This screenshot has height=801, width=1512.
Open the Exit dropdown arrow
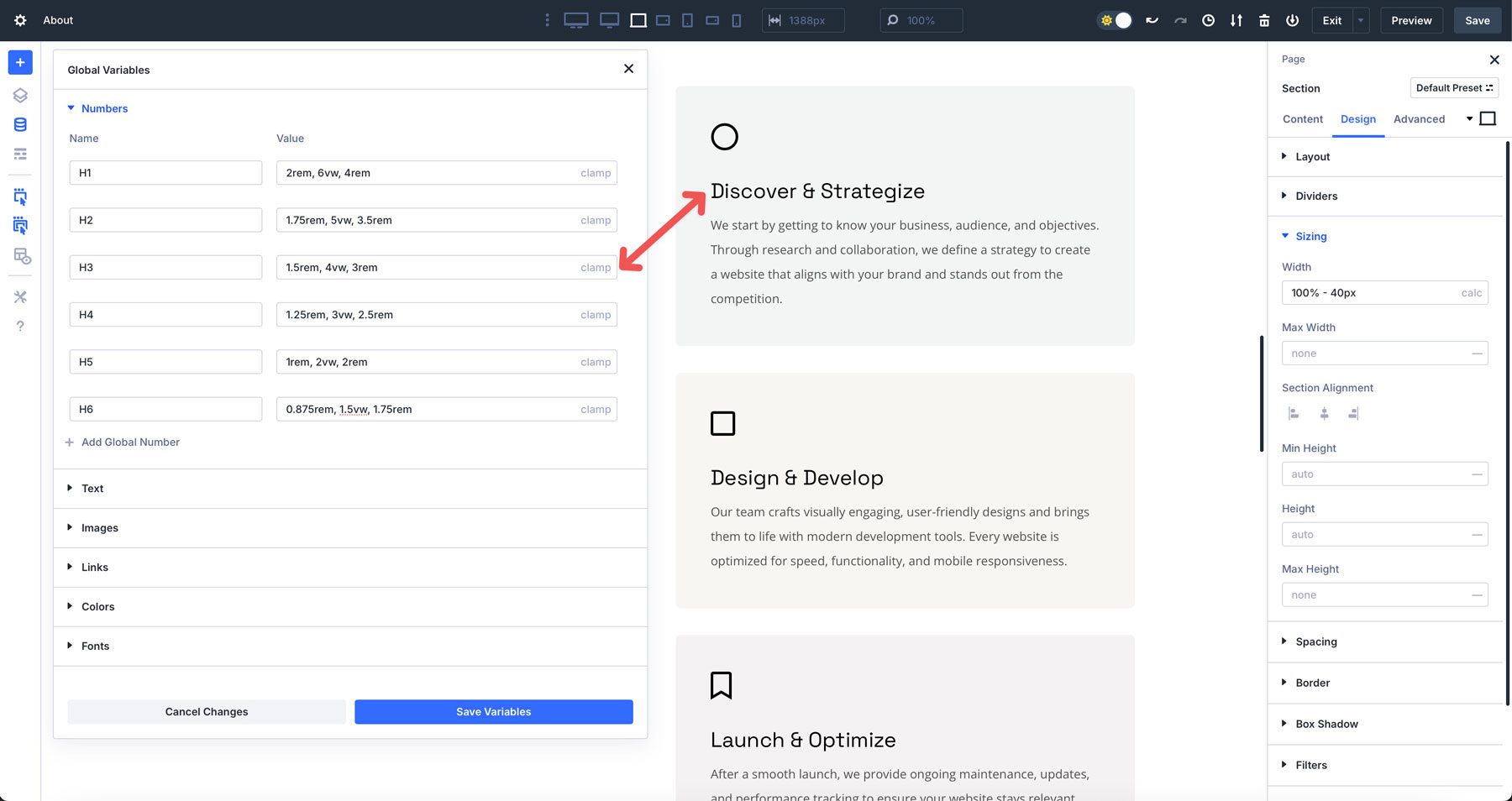point(1360,20)
